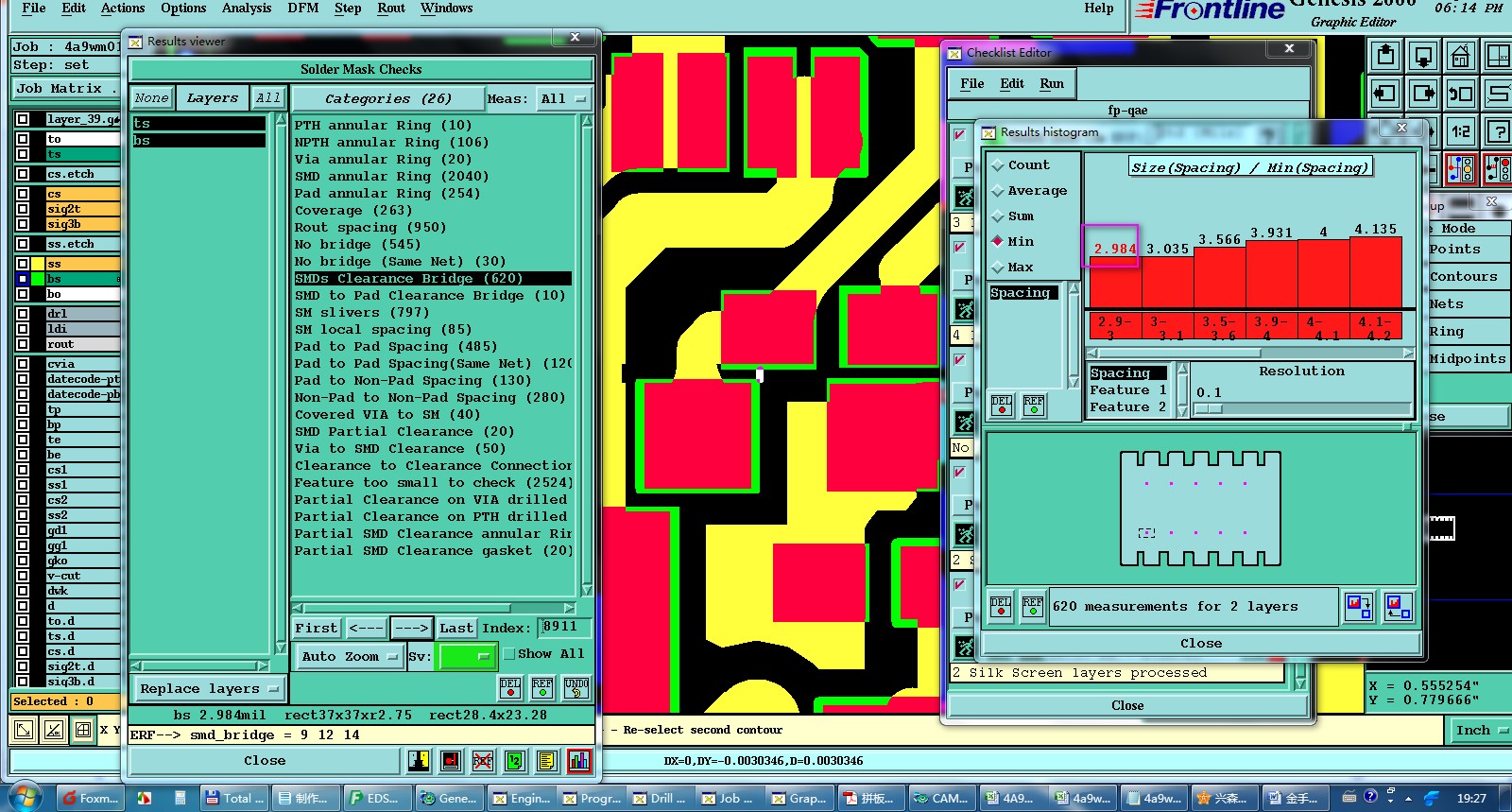Click the traffic-light net icon with blue dots
This screenshot has width=1512, height=812.
coord(1461,169)
